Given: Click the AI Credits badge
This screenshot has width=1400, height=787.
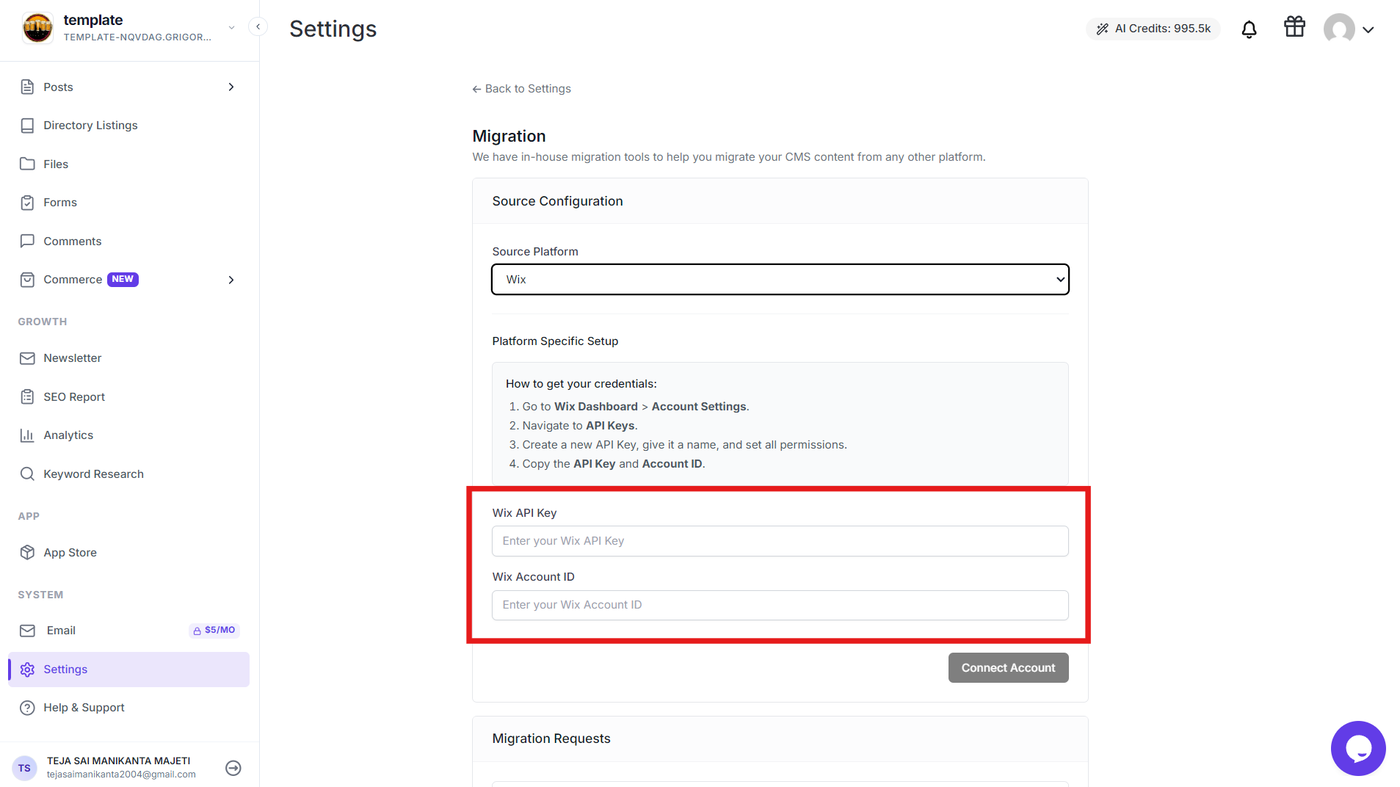Looking at the screenshot, I should pyautogui.click(x=1153, y=29).
